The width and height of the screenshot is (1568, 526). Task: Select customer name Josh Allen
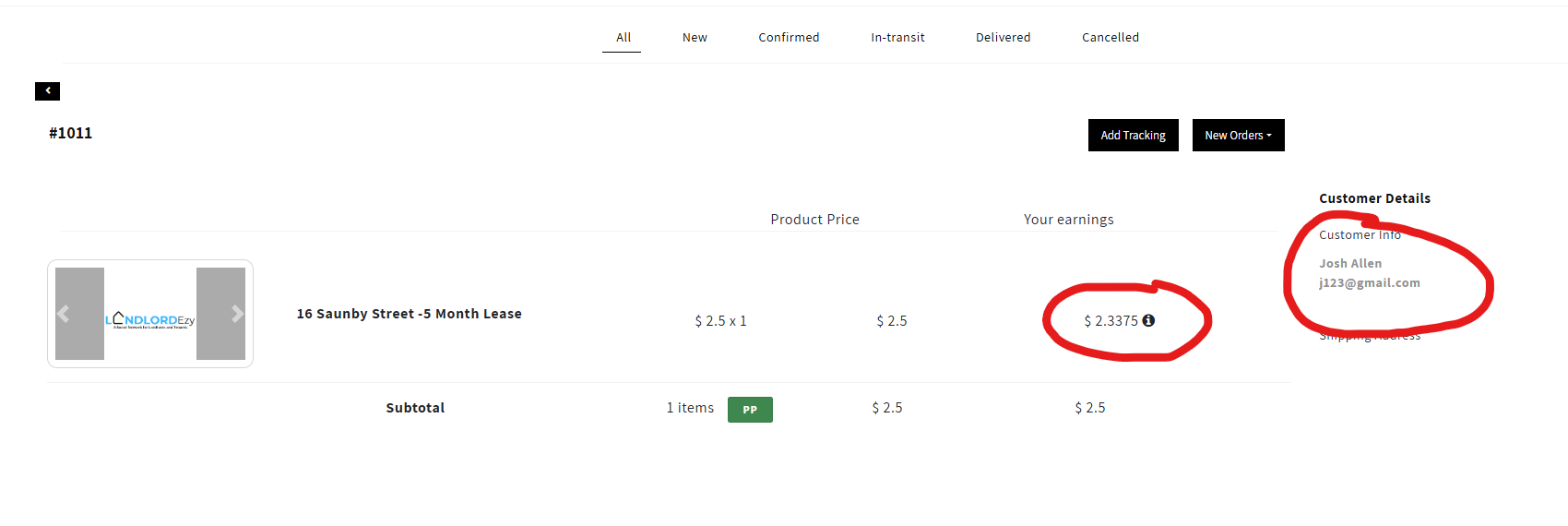[x=1349, y=263]
